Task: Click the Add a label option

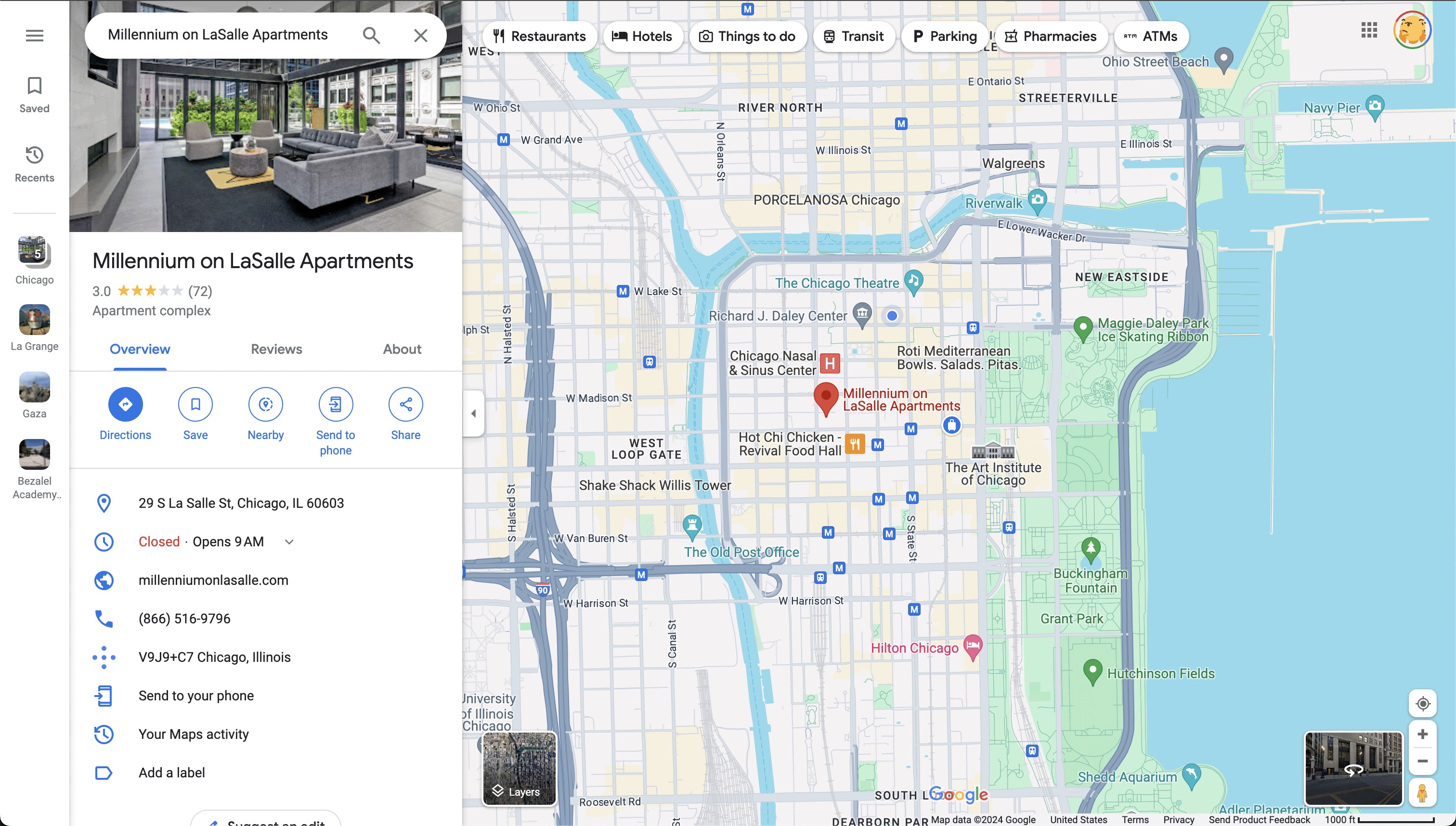Action: point(171,773)
